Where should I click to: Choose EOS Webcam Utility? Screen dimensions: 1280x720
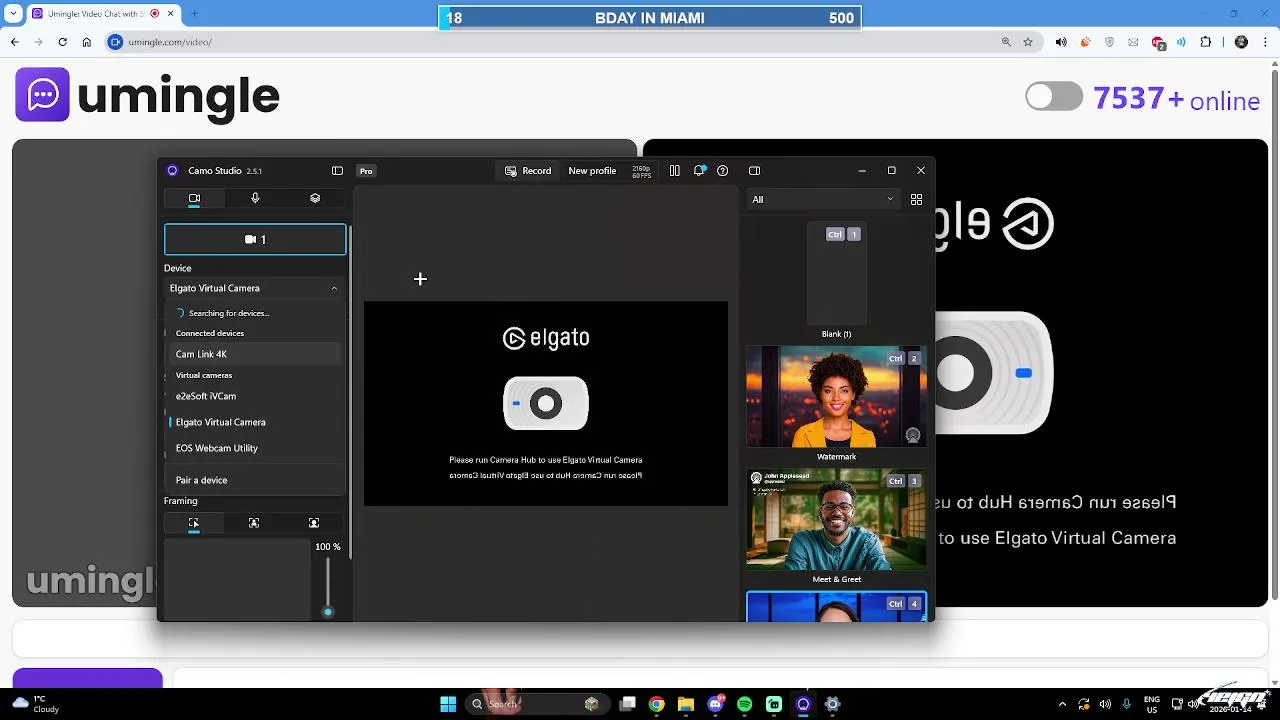pyautogui.click(x=255, y=448)
